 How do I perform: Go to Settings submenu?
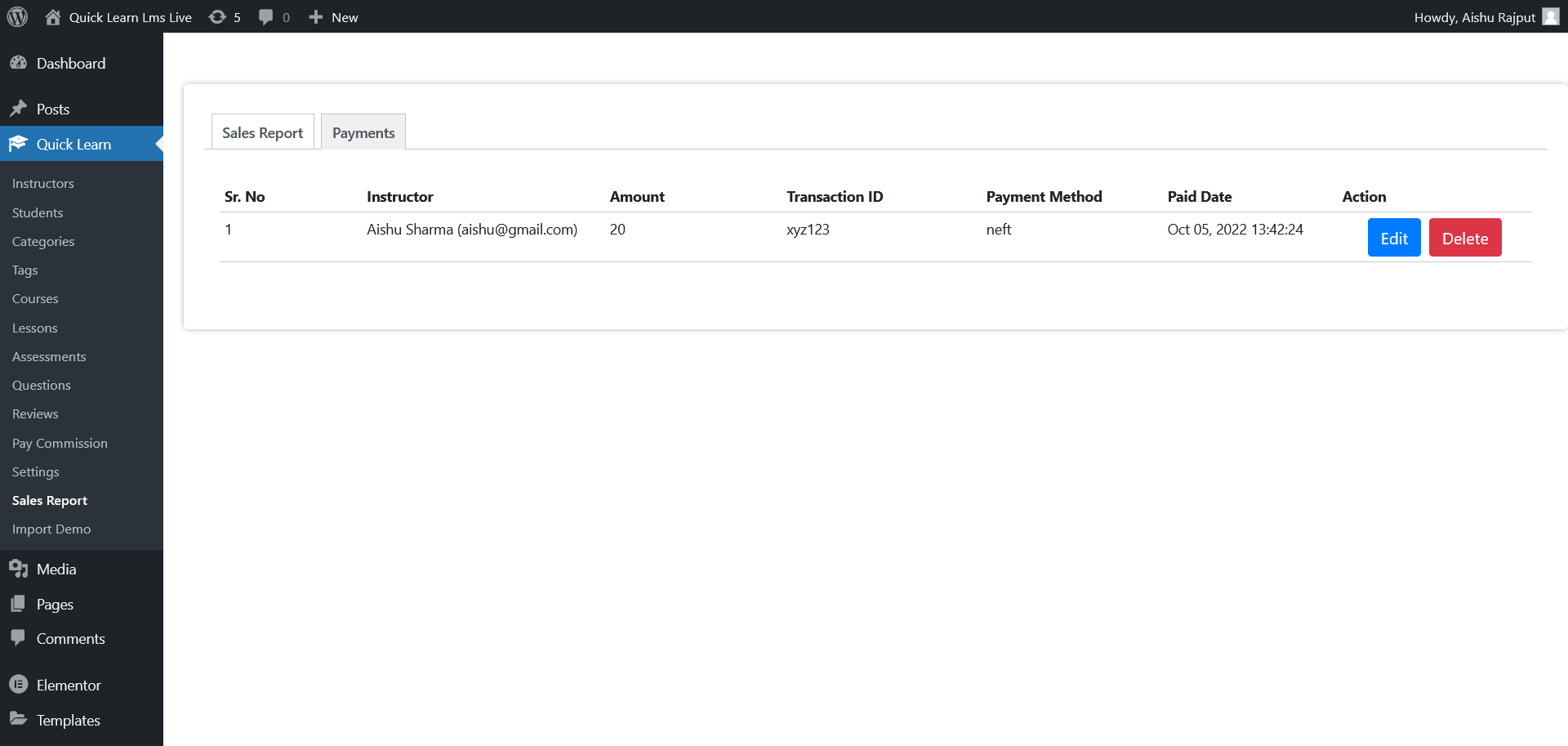[36, 471]
